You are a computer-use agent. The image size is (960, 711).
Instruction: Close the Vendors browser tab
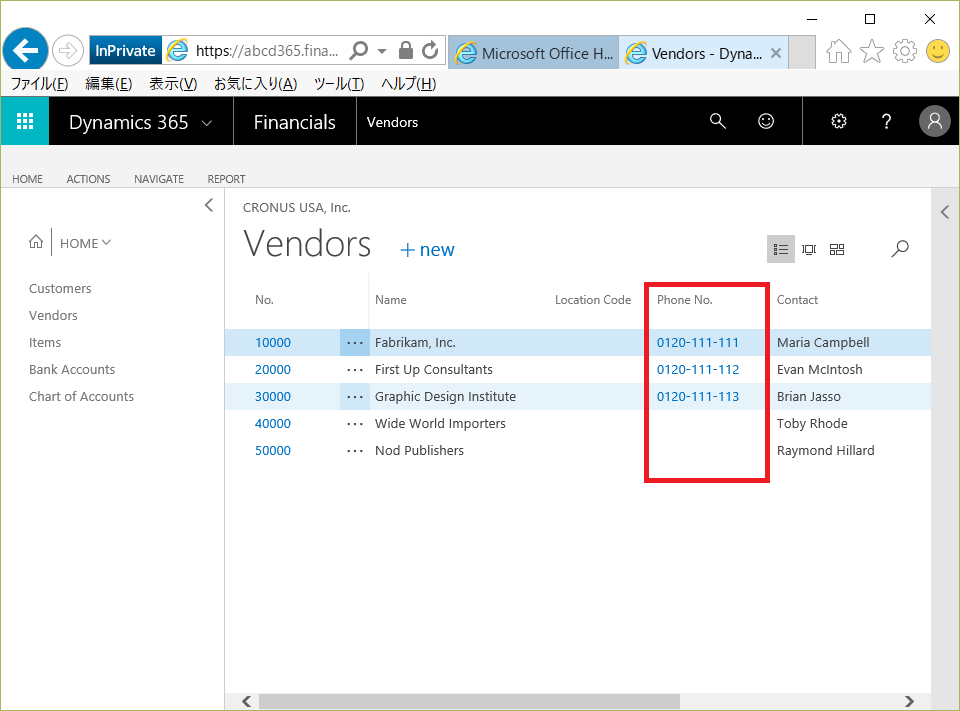776,53
